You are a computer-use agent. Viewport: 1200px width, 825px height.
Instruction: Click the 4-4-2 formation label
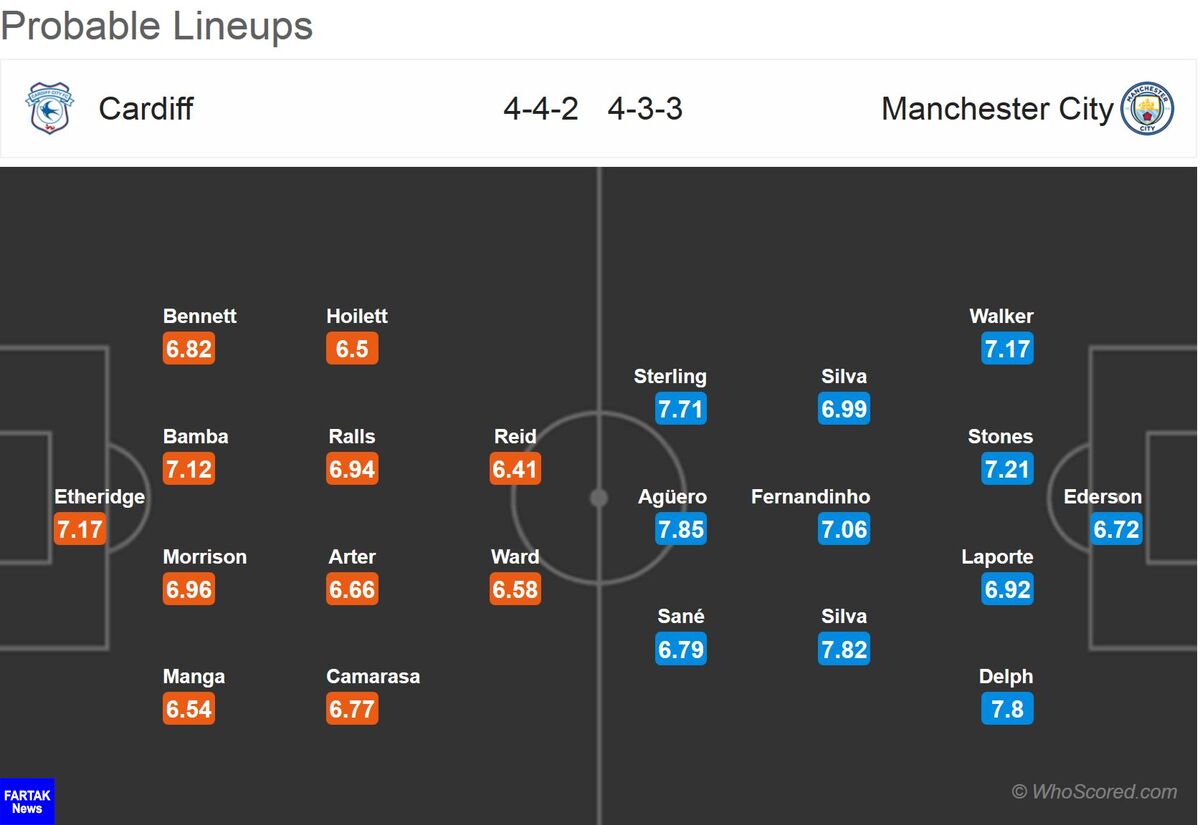(x=541, y=108)
